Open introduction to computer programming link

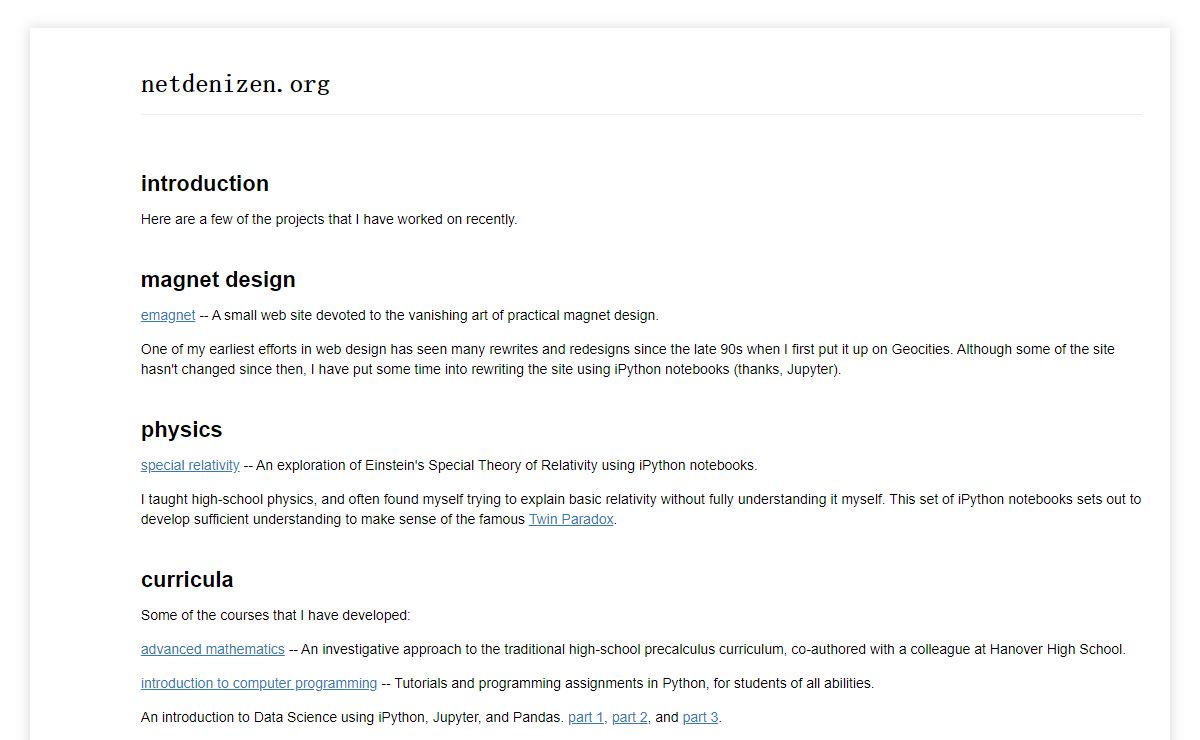click(259, 683)
